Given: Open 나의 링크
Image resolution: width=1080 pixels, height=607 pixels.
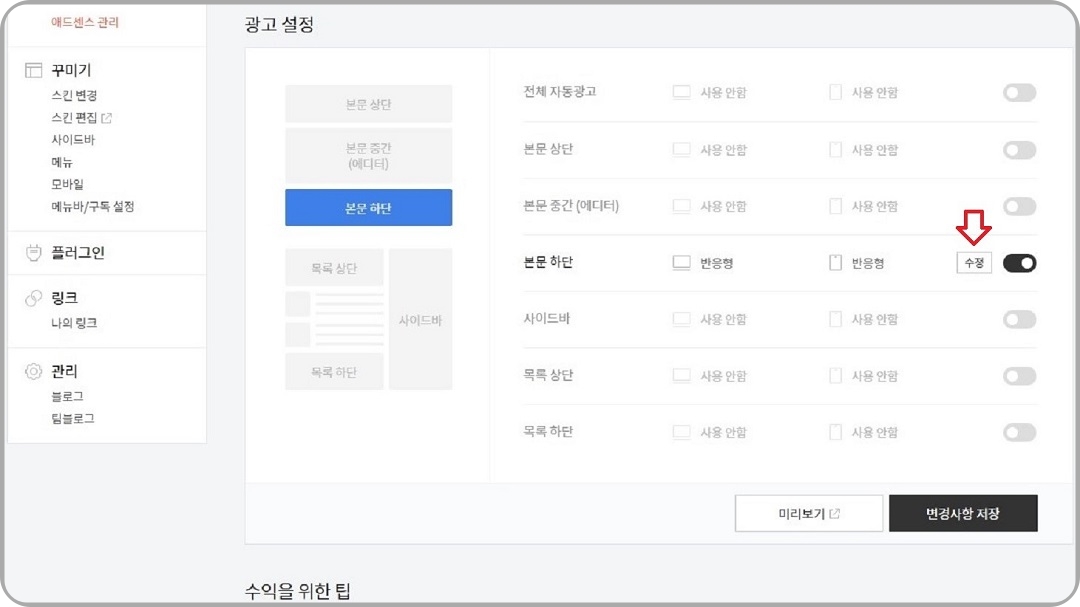Looking at the screenshot, I should click(x=74, y=323).
